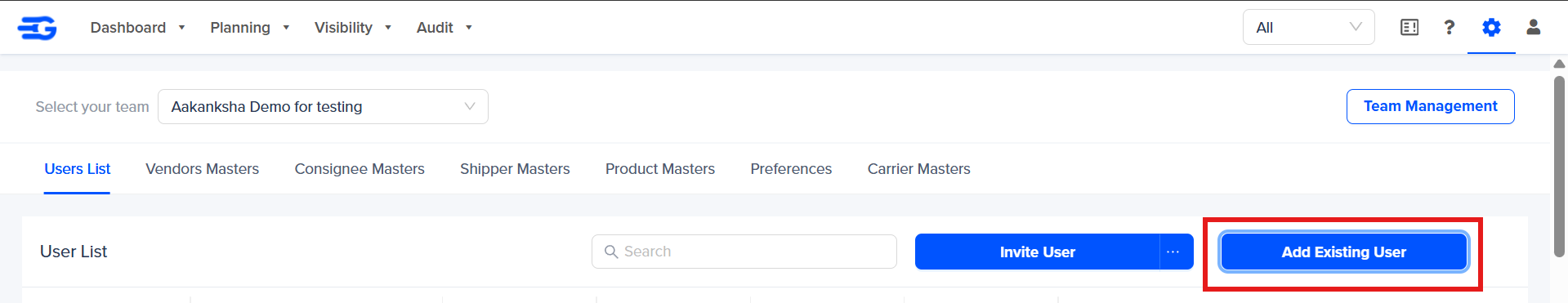The width and height of the screenshot is (1568, 303).
Task: Click the user Search field
Action: click(744, 252)
